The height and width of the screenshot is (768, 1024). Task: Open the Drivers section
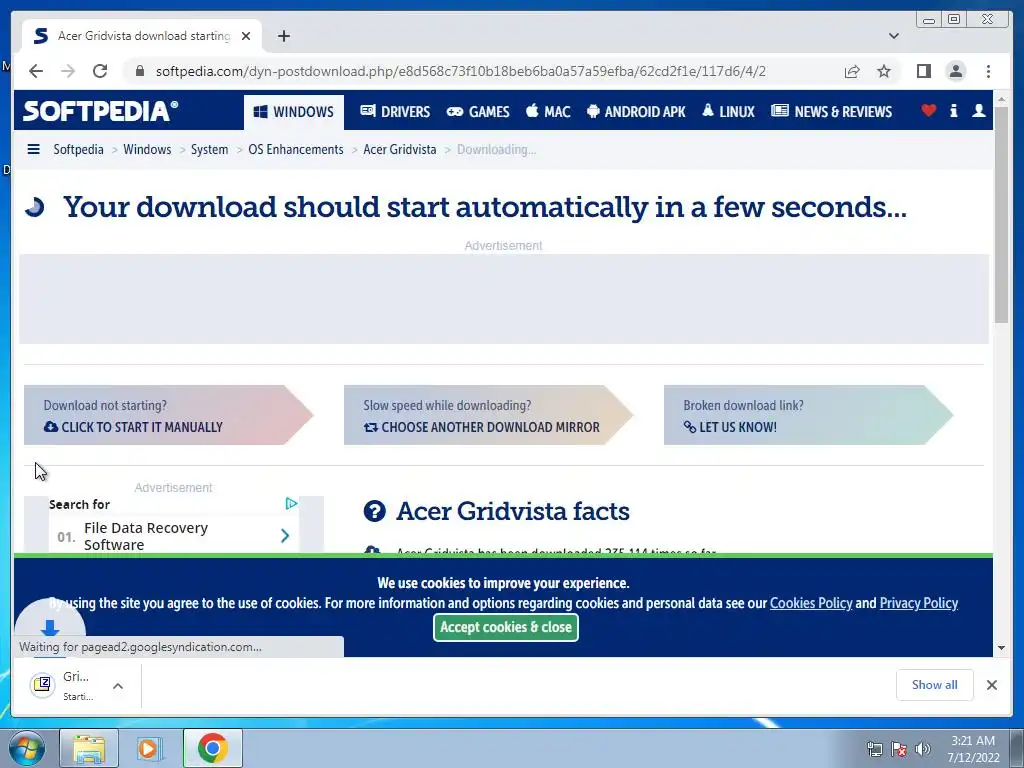tap(395, 112)
